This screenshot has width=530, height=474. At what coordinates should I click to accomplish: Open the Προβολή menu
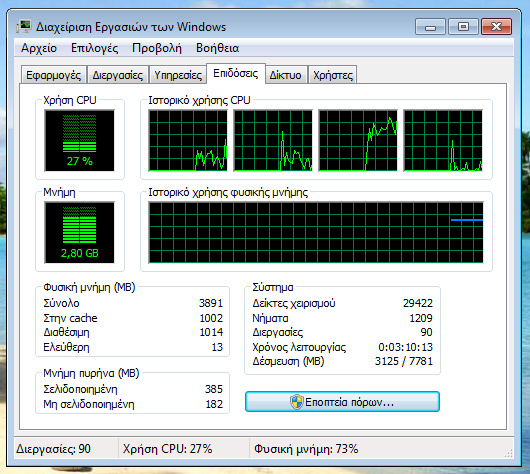[157, 48]
